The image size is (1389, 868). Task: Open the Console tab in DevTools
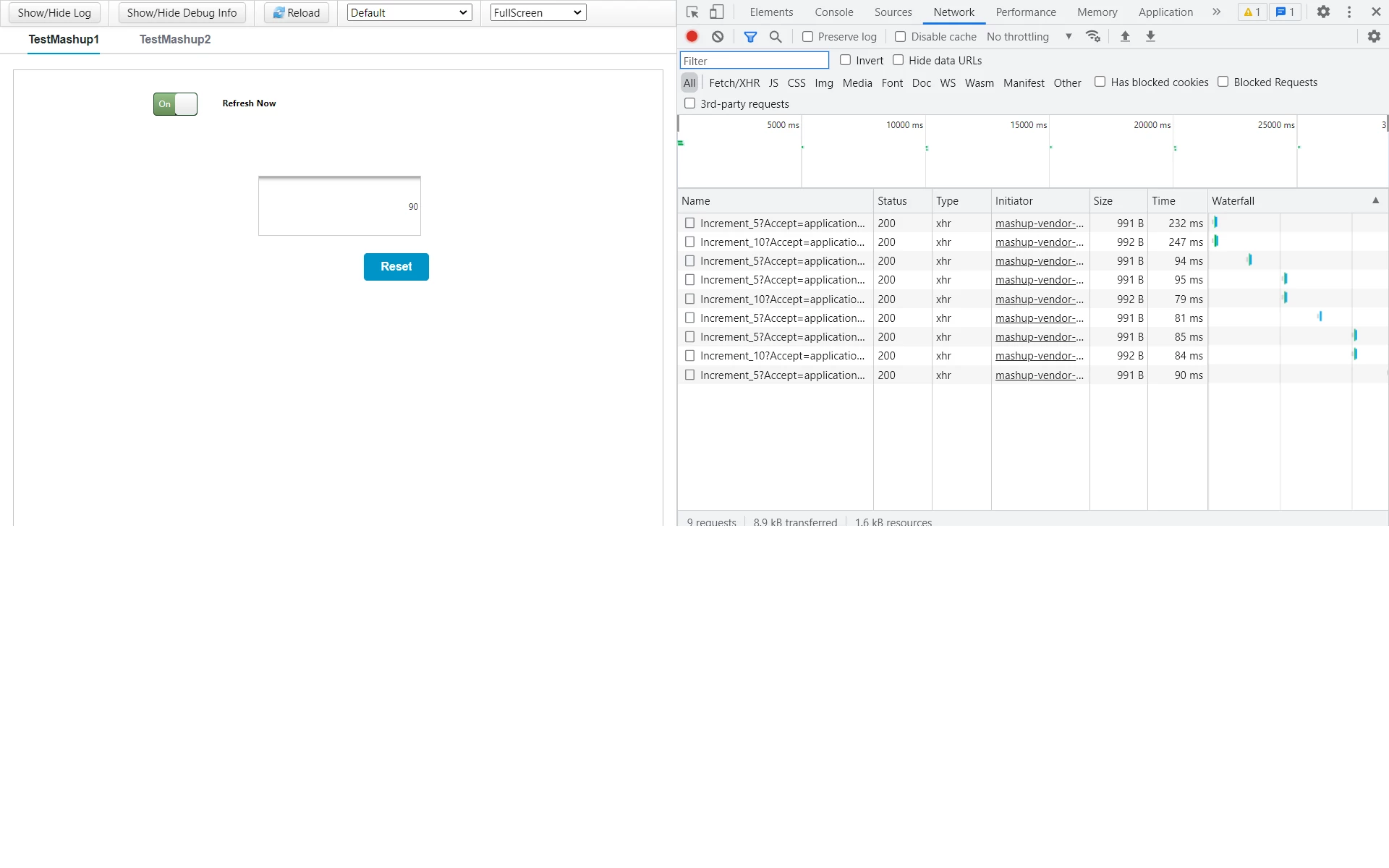pyautogui.click(x=833, y=12)
